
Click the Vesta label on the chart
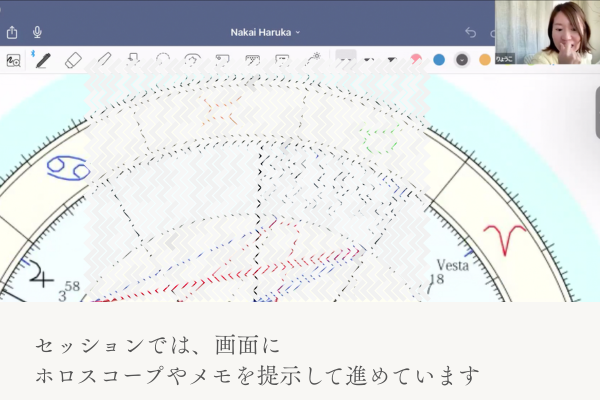(453, 265)
